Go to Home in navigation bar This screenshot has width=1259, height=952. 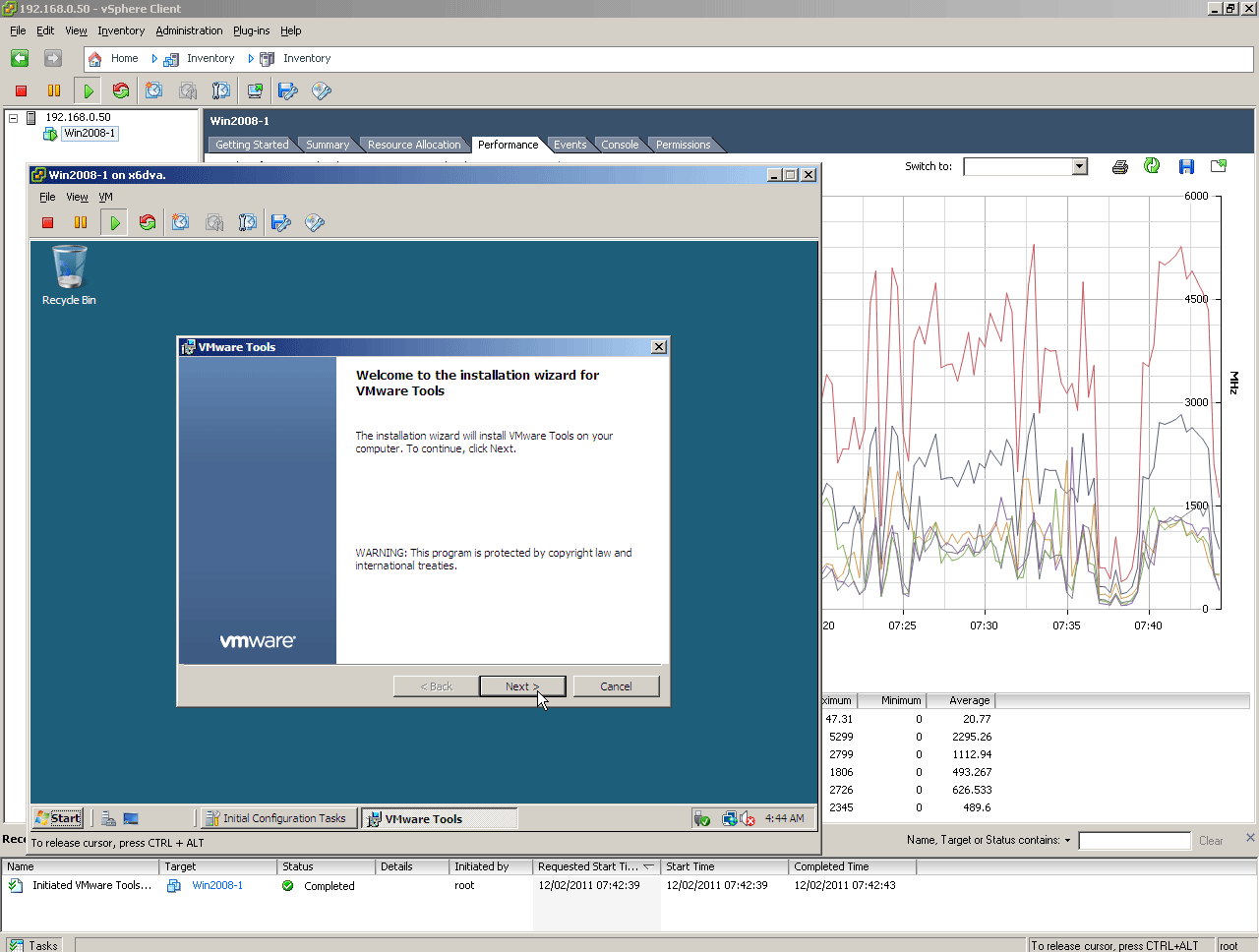pos(124,58)
